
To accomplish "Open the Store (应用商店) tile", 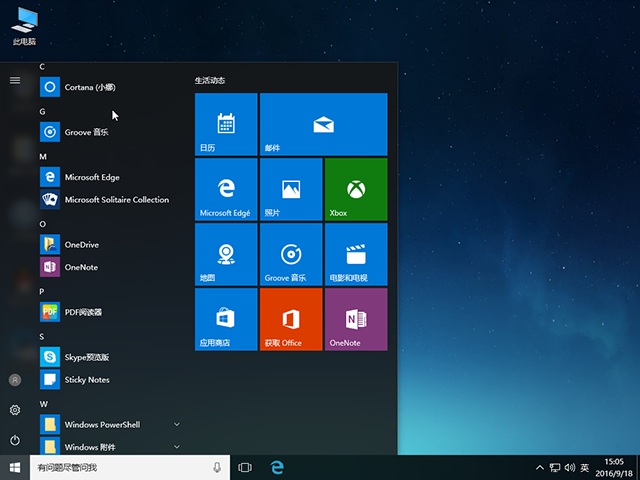I will pos(225,319).
